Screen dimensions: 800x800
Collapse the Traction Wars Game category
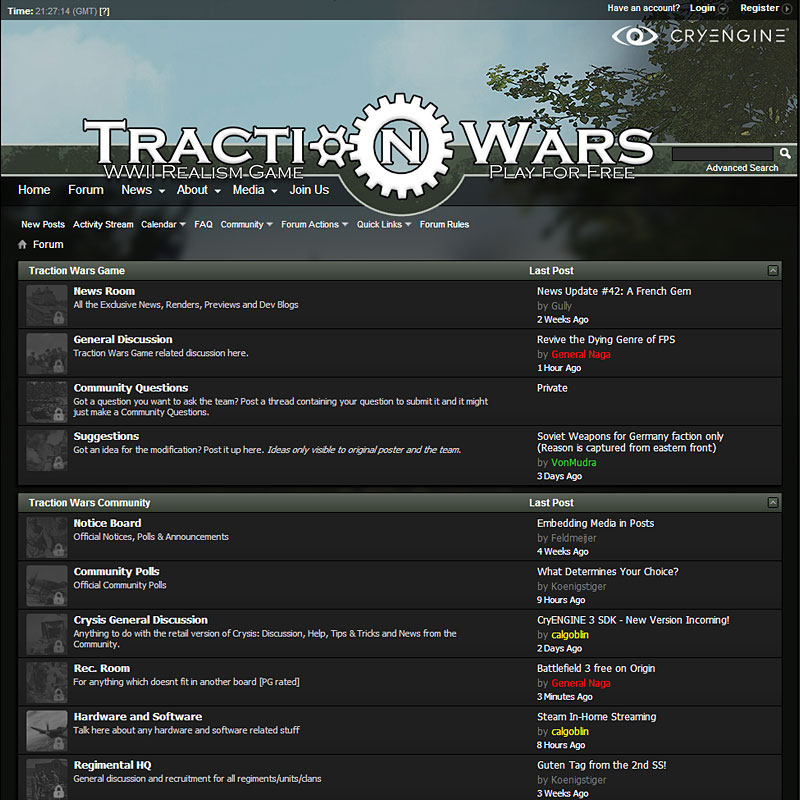point(773,270)
